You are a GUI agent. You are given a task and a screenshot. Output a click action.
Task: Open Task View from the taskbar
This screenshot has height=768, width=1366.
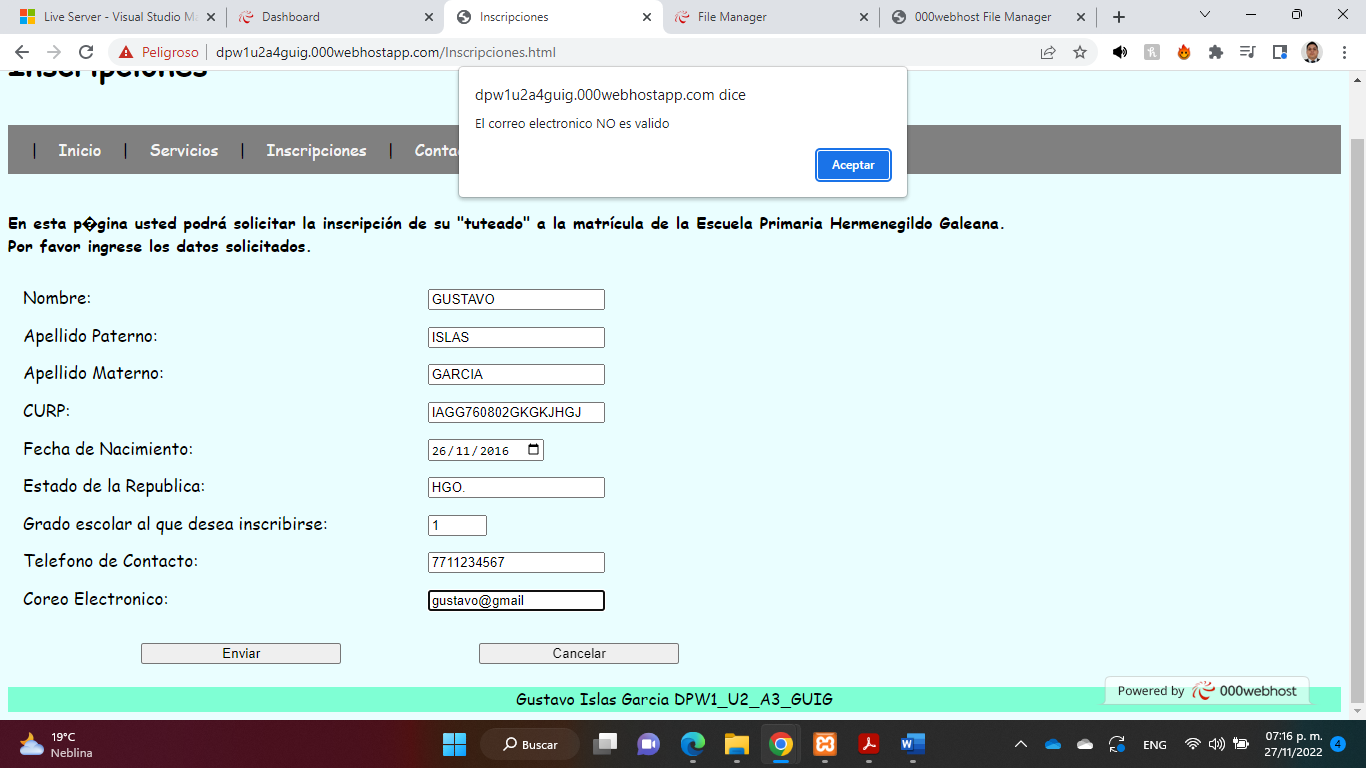tap(605, 744)
